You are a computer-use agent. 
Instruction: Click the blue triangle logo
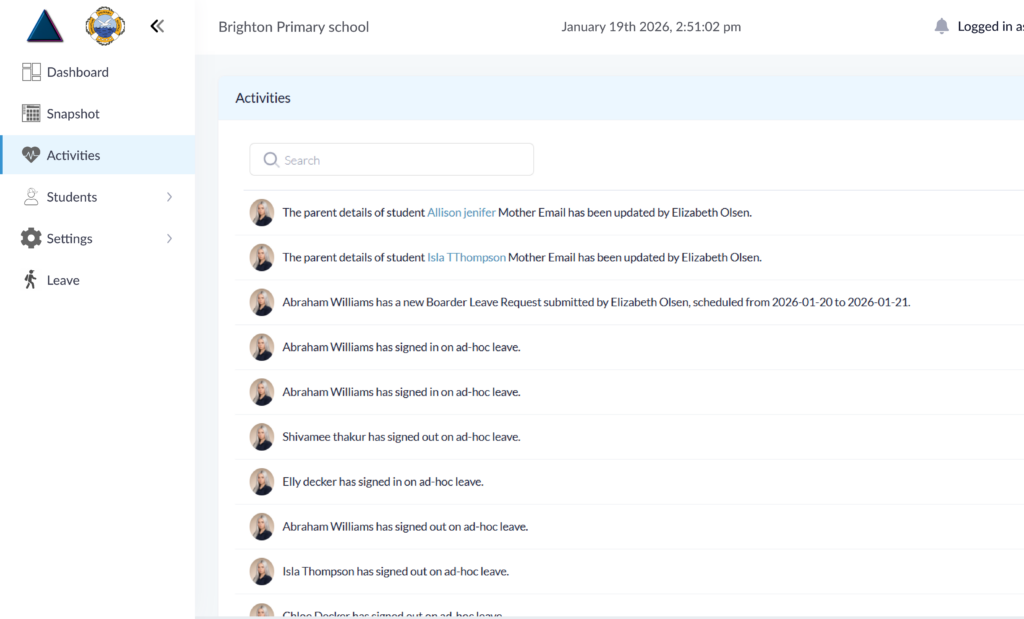46,26
